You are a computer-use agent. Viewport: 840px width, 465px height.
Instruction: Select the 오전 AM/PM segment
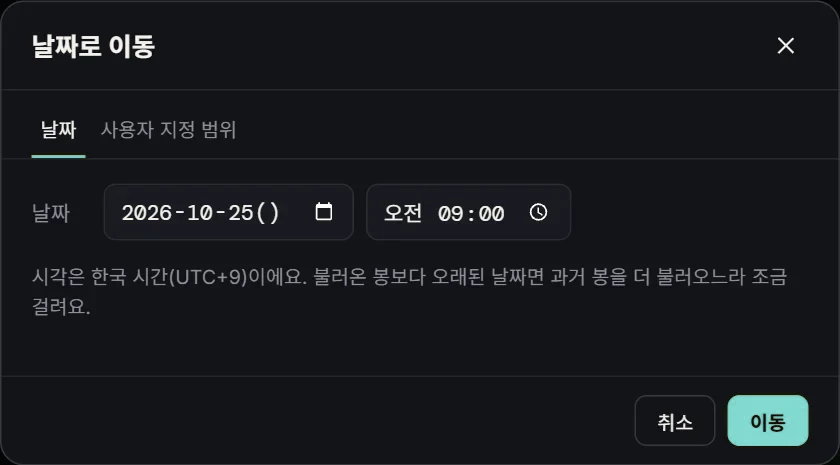pyautogui.click(x=403, y=213)
